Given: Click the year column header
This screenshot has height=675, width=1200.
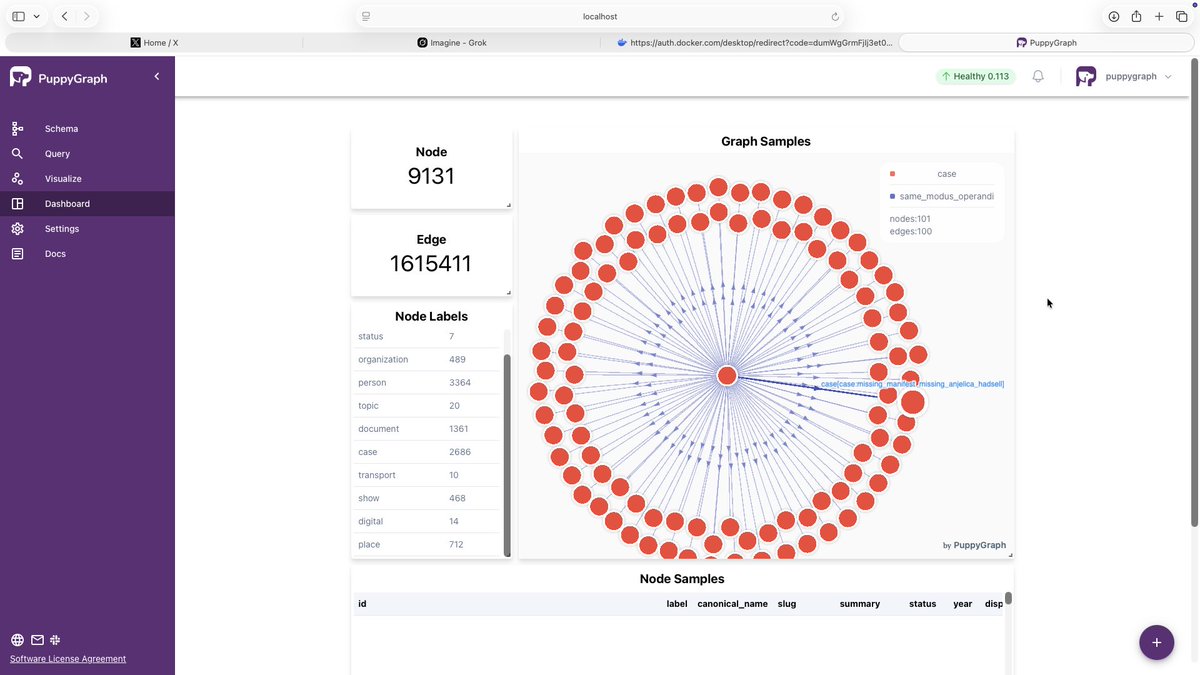Looking at the screenshot, I should pos(963,604).
